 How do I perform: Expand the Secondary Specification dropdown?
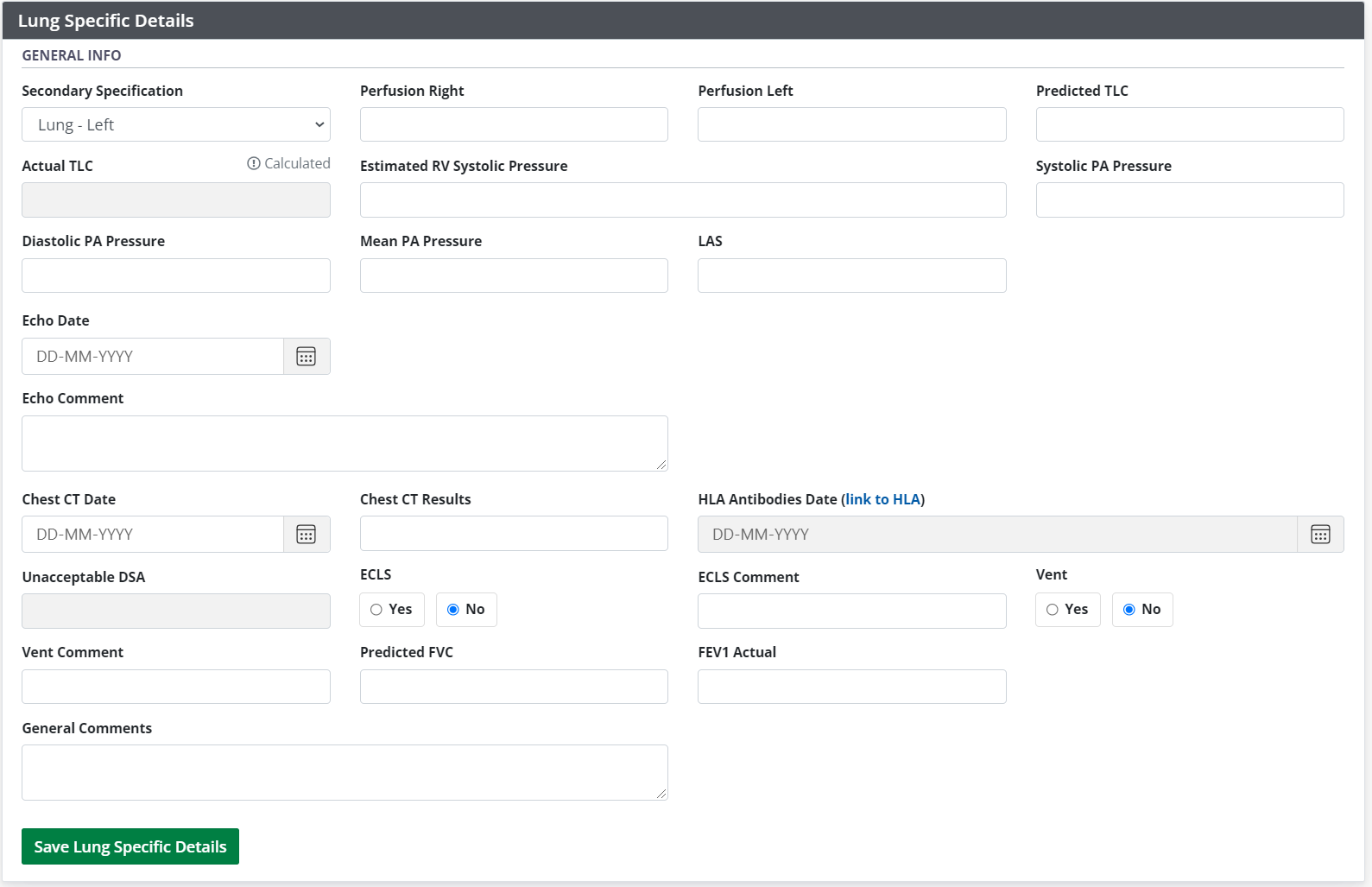click(176, 124)
